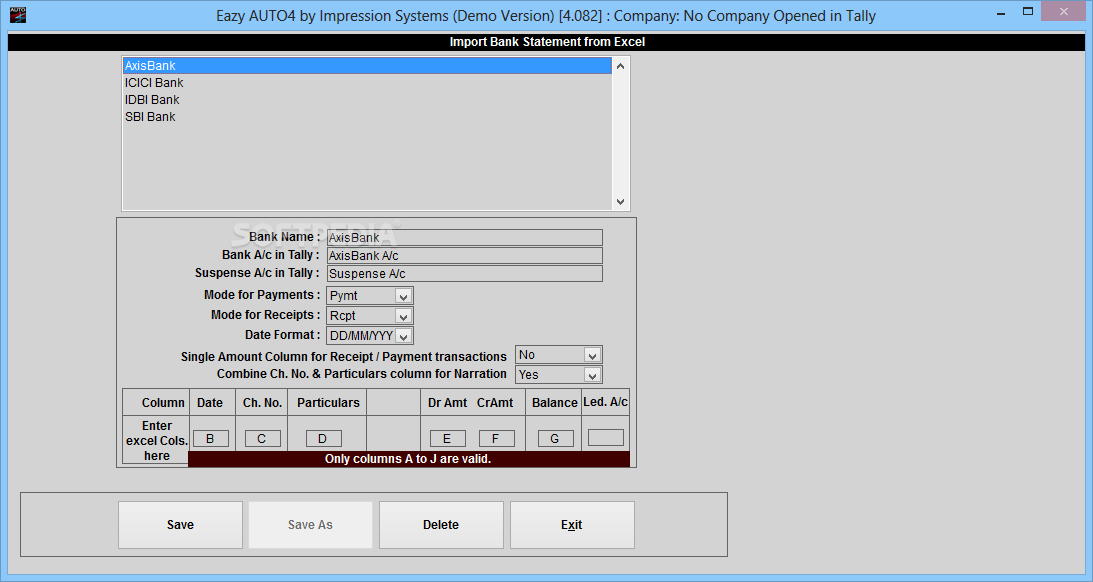
Task: Click the Exit button
Action: click(572, 525)
